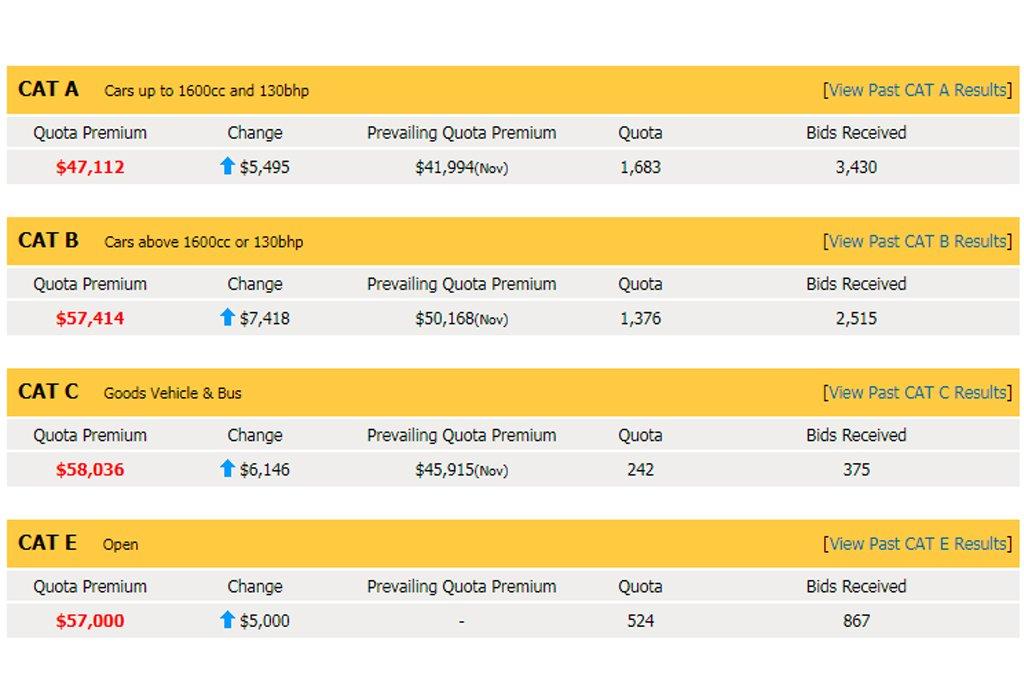Open View Past CAT A Results link

click(x=918, y=89)
